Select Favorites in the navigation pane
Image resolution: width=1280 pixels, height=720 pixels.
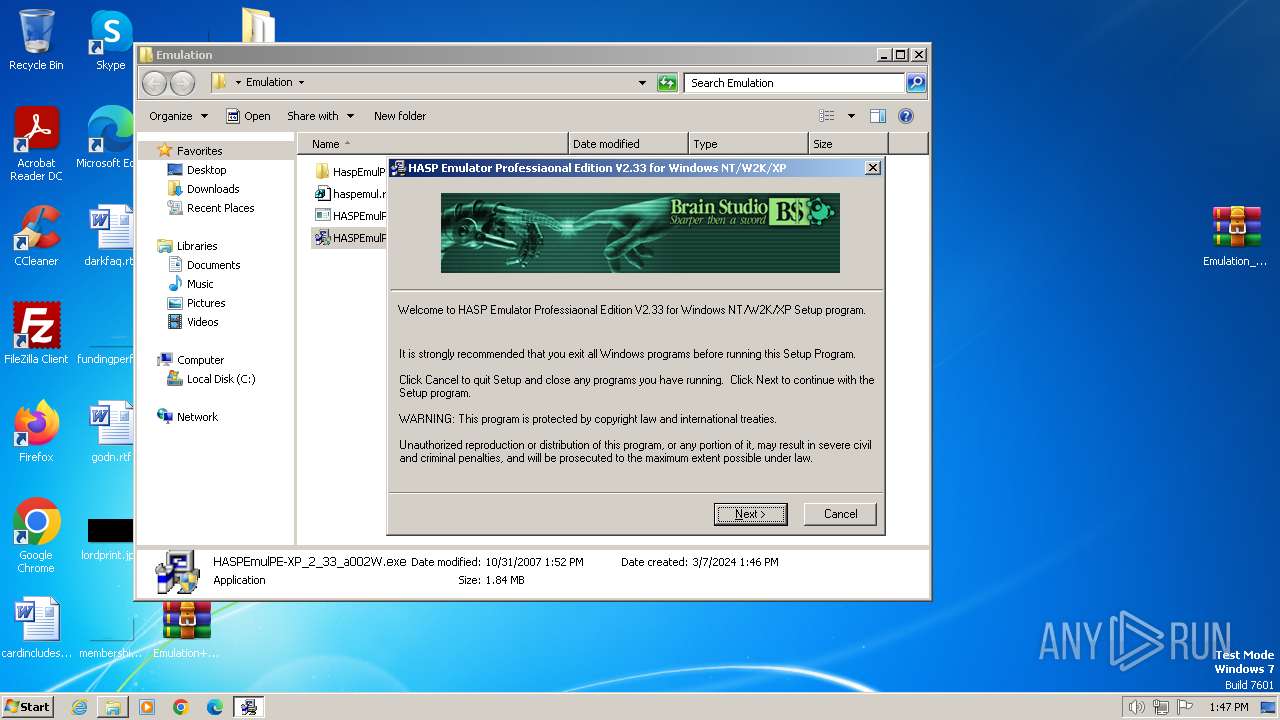point(199,151)
